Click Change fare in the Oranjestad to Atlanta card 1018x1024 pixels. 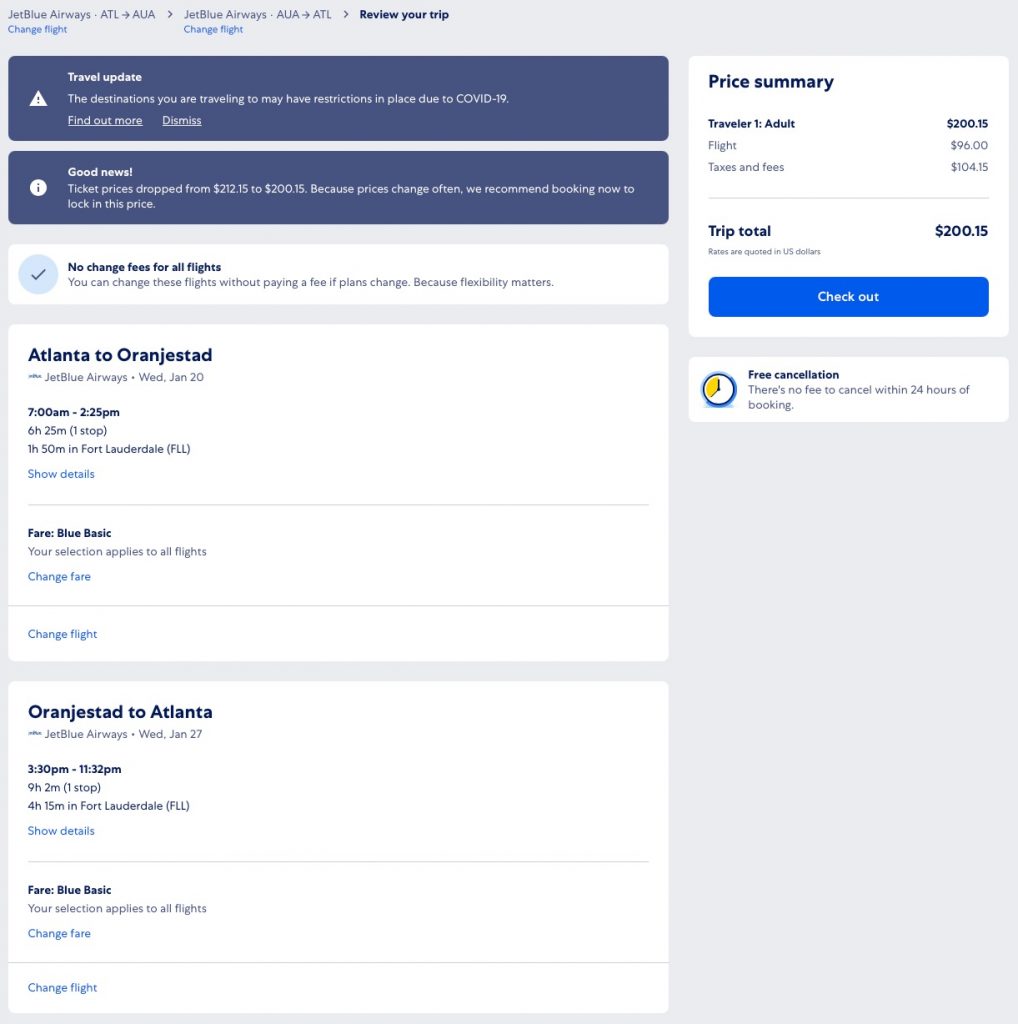tap(59, 934)
